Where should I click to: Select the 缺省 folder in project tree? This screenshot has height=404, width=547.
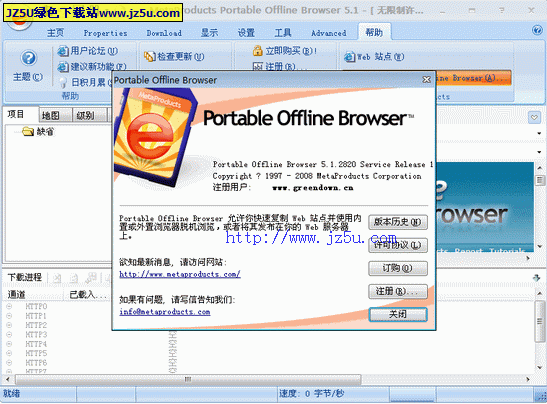pos(38,132)
